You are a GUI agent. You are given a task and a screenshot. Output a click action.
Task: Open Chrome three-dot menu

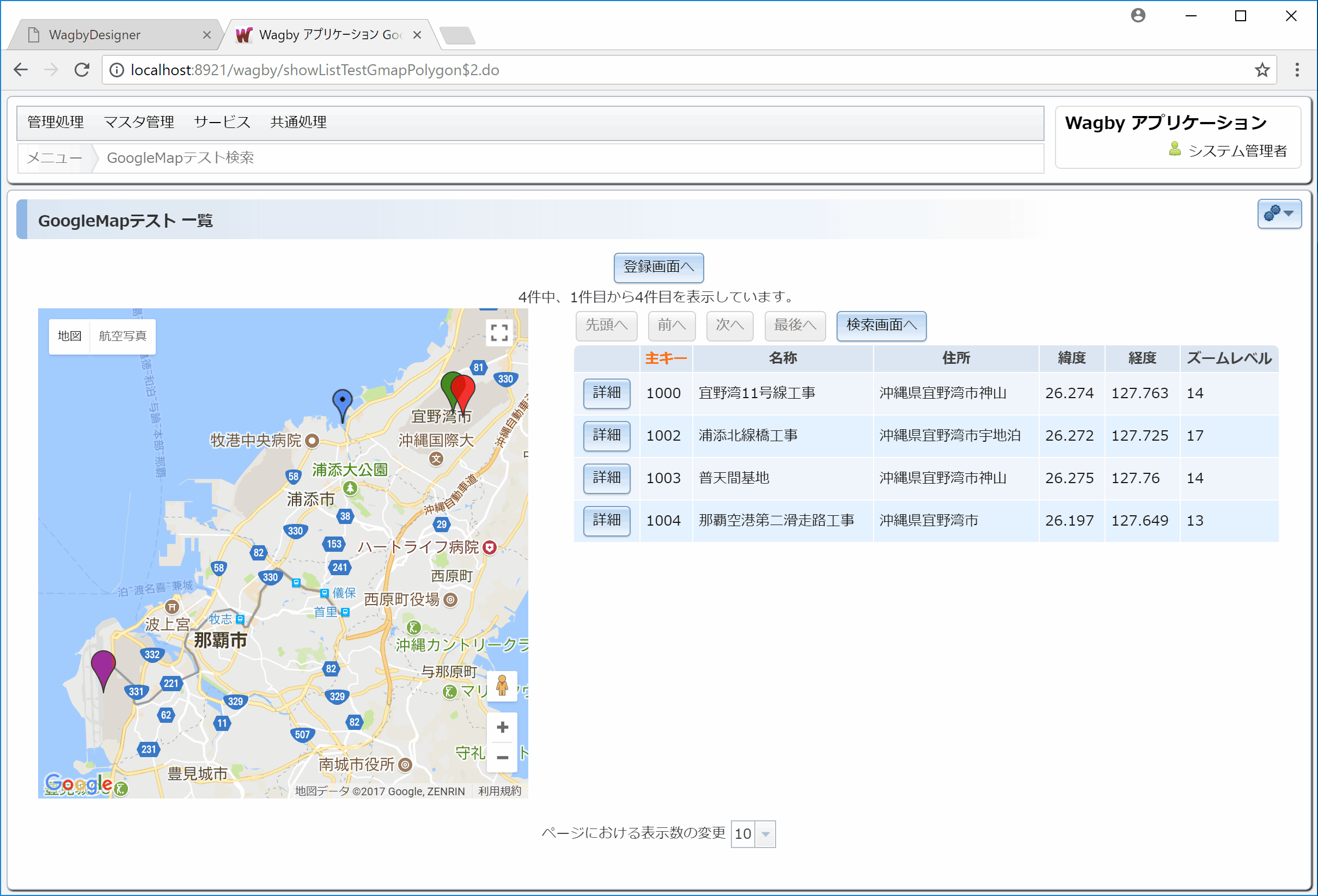[x=1296, y=70]
